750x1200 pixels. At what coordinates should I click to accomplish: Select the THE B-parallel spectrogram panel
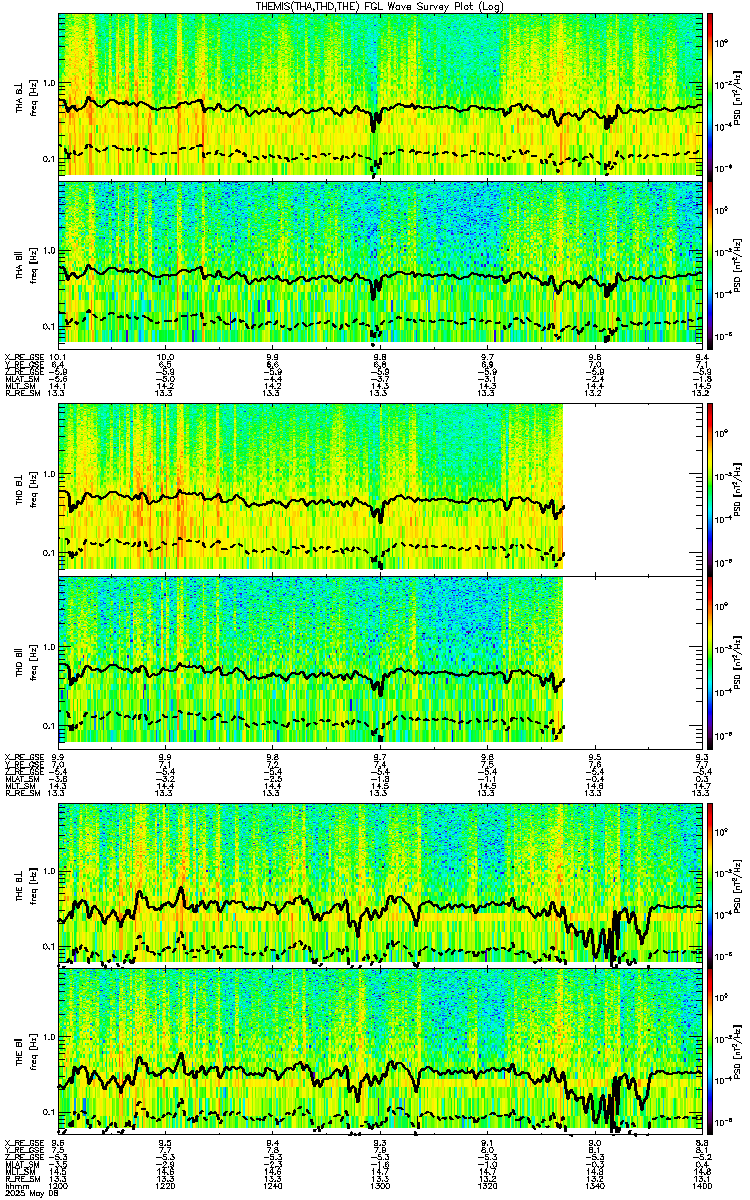[382, 1049]
